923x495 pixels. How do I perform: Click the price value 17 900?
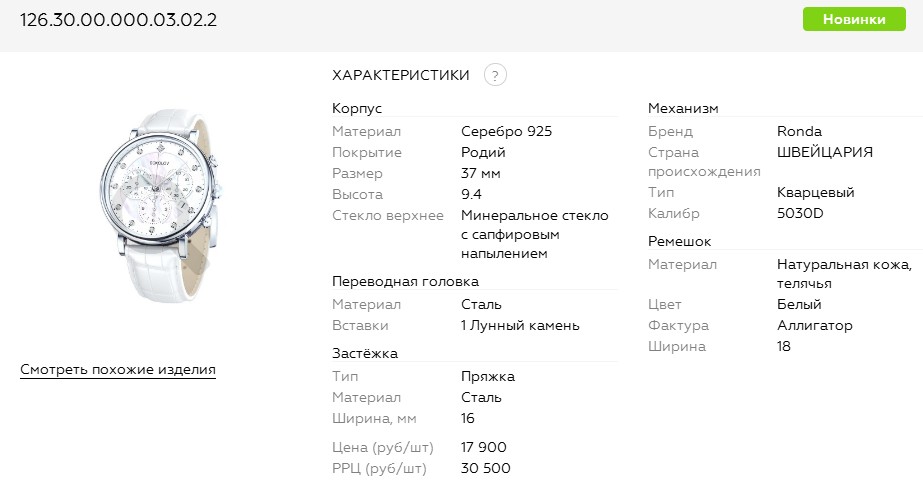[484, 447]
